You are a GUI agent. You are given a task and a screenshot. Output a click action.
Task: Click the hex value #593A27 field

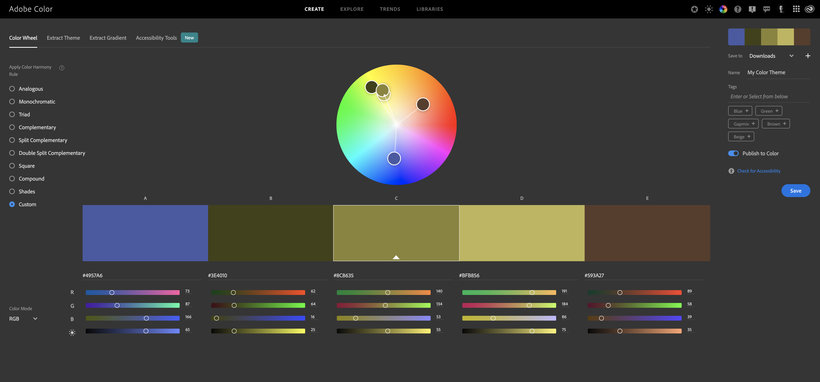pyautogui.click(x=643, y=275)
